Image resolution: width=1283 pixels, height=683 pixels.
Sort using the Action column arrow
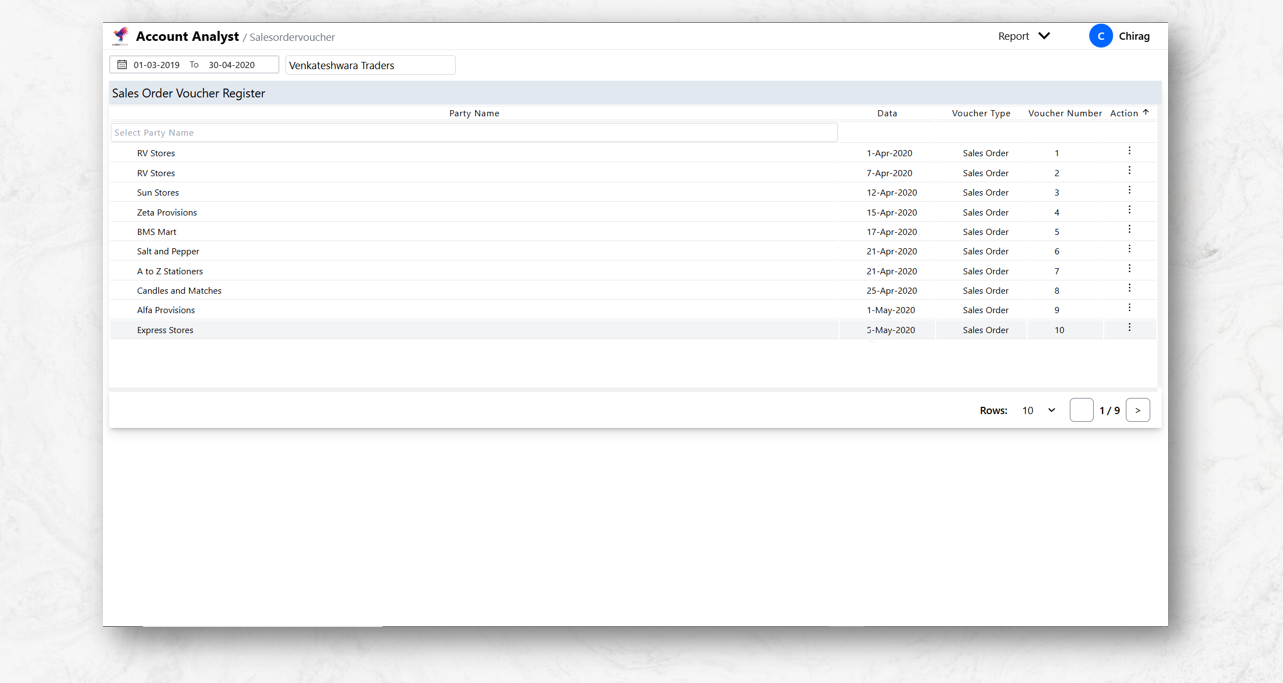click(x=1146, y=113)
